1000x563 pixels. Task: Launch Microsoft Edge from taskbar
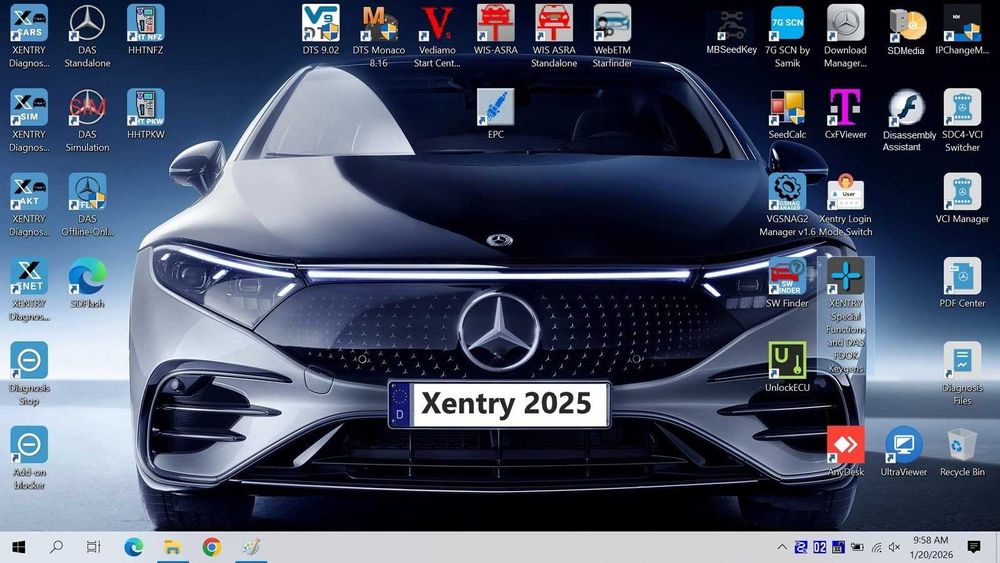click(133, 547)
